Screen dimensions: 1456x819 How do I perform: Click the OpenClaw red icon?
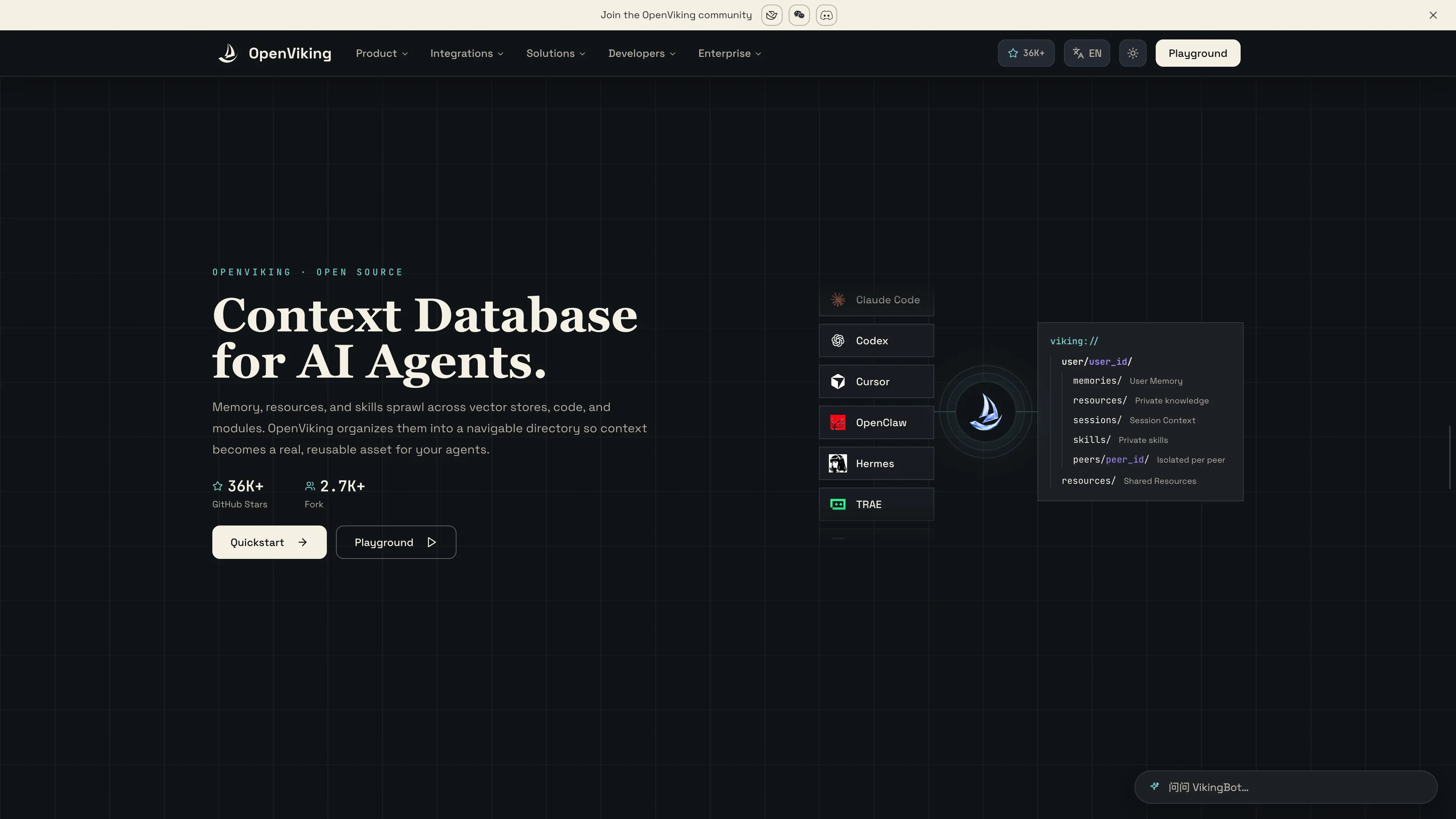[838, 422]
